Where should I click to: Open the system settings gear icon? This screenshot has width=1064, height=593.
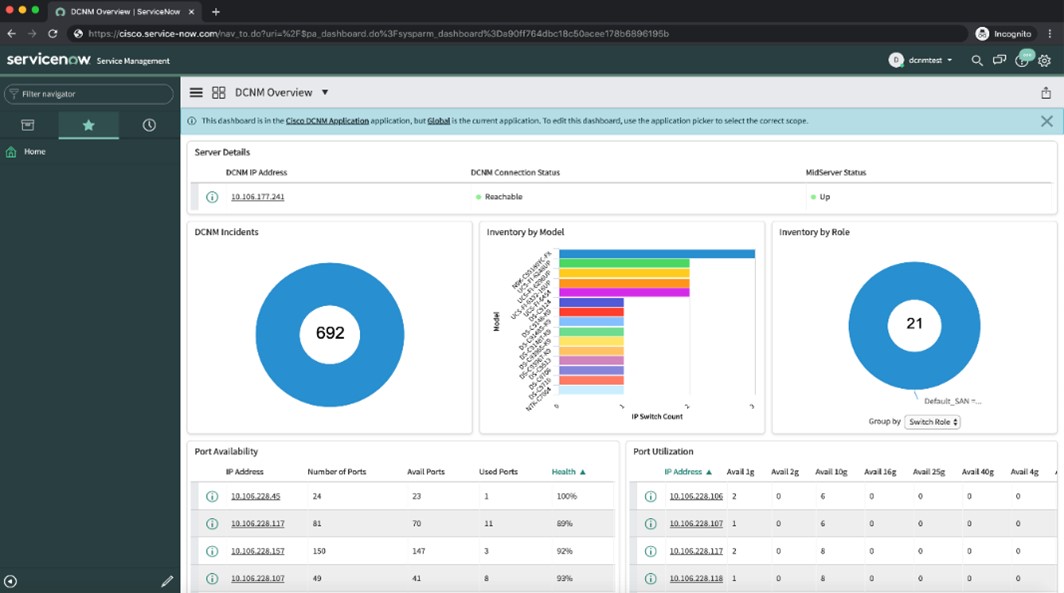point(1044,60)
